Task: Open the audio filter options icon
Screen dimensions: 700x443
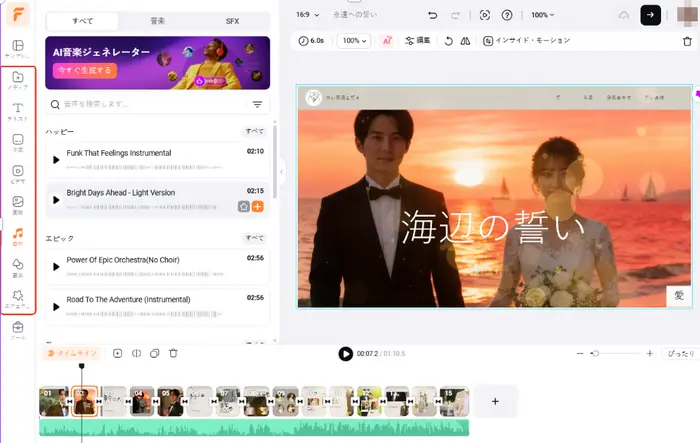Action: click(257, 104)
